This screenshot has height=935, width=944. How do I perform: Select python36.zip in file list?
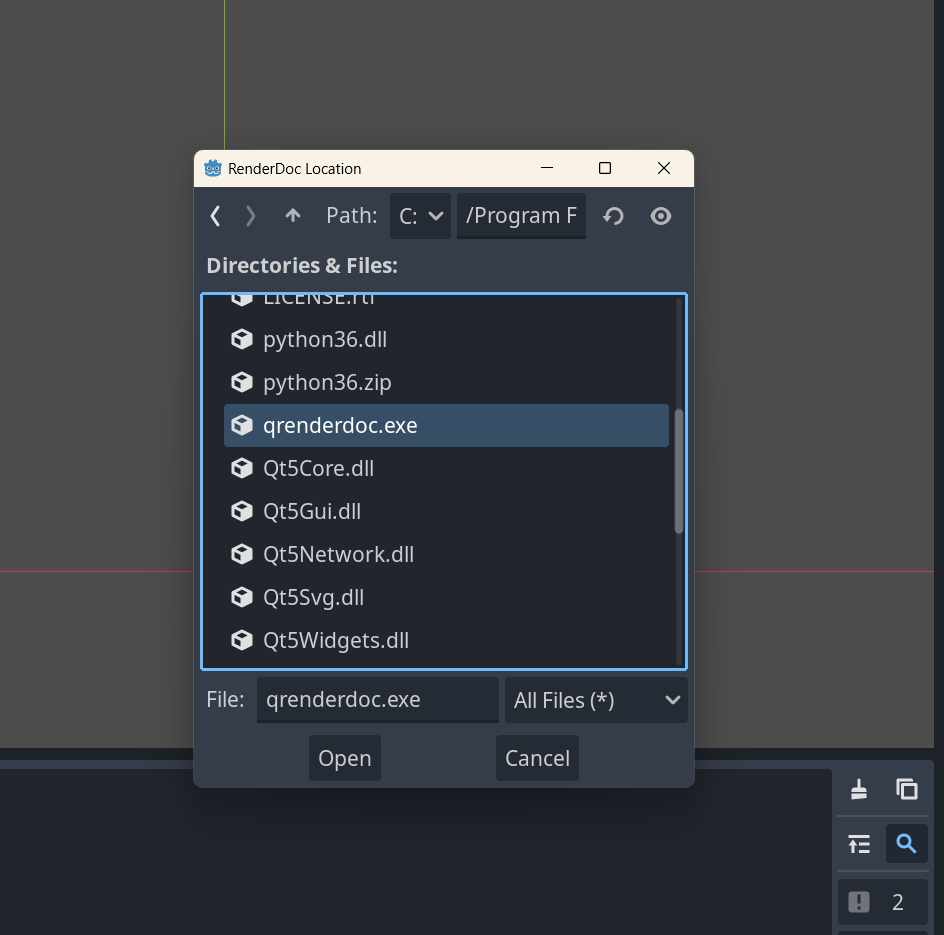(x=446, y=382)
